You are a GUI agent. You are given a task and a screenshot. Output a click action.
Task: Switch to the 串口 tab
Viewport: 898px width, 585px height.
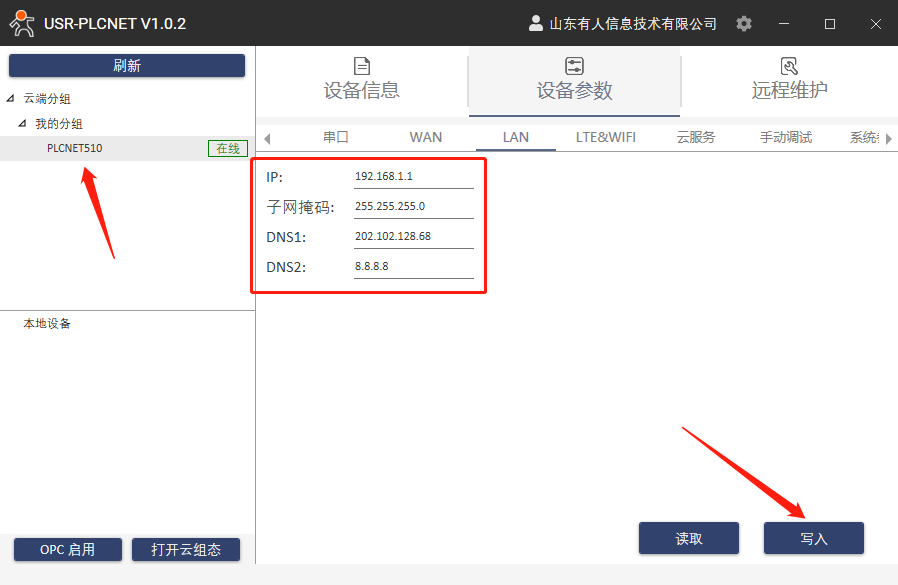(x=336, y=137)
